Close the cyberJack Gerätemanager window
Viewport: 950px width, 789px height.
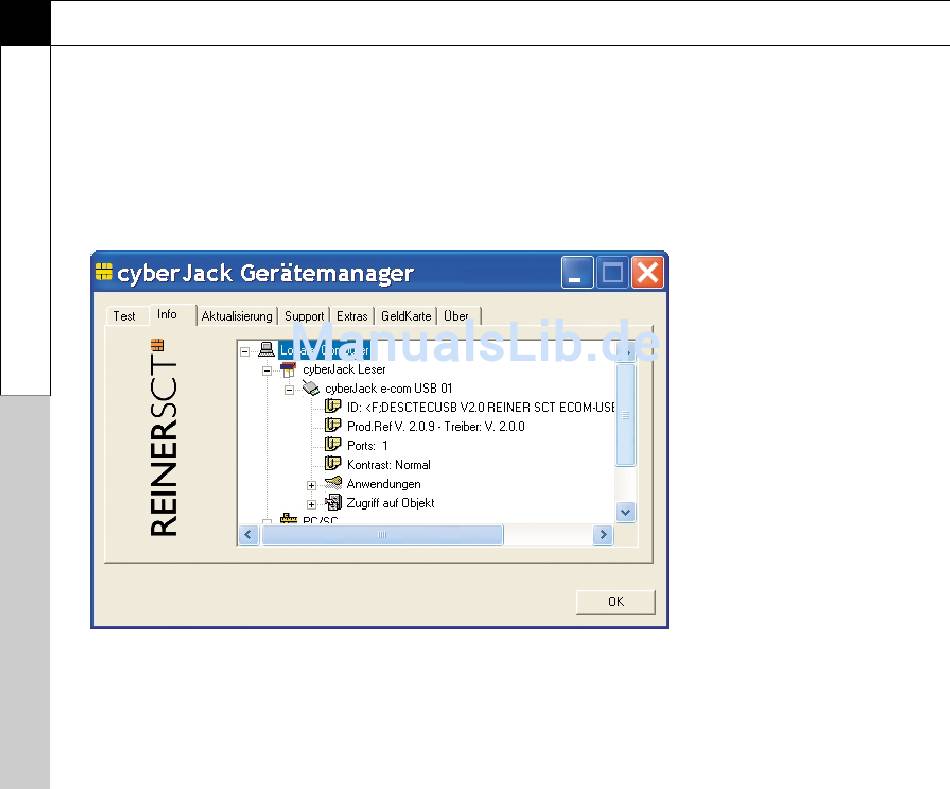[647, 273]
